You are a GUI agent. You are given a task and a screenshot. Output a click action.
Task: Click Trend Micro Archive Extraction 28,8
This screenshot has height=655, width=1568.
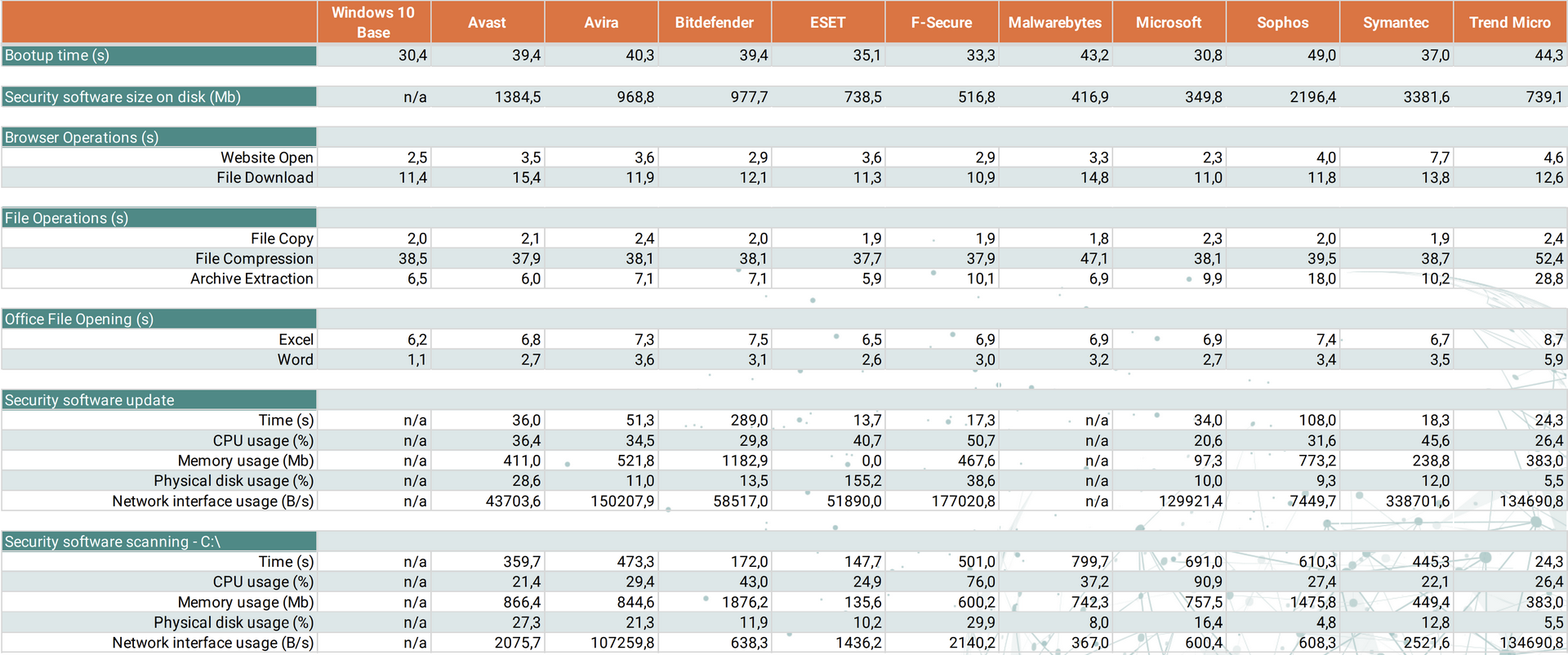click(1548, 278)
